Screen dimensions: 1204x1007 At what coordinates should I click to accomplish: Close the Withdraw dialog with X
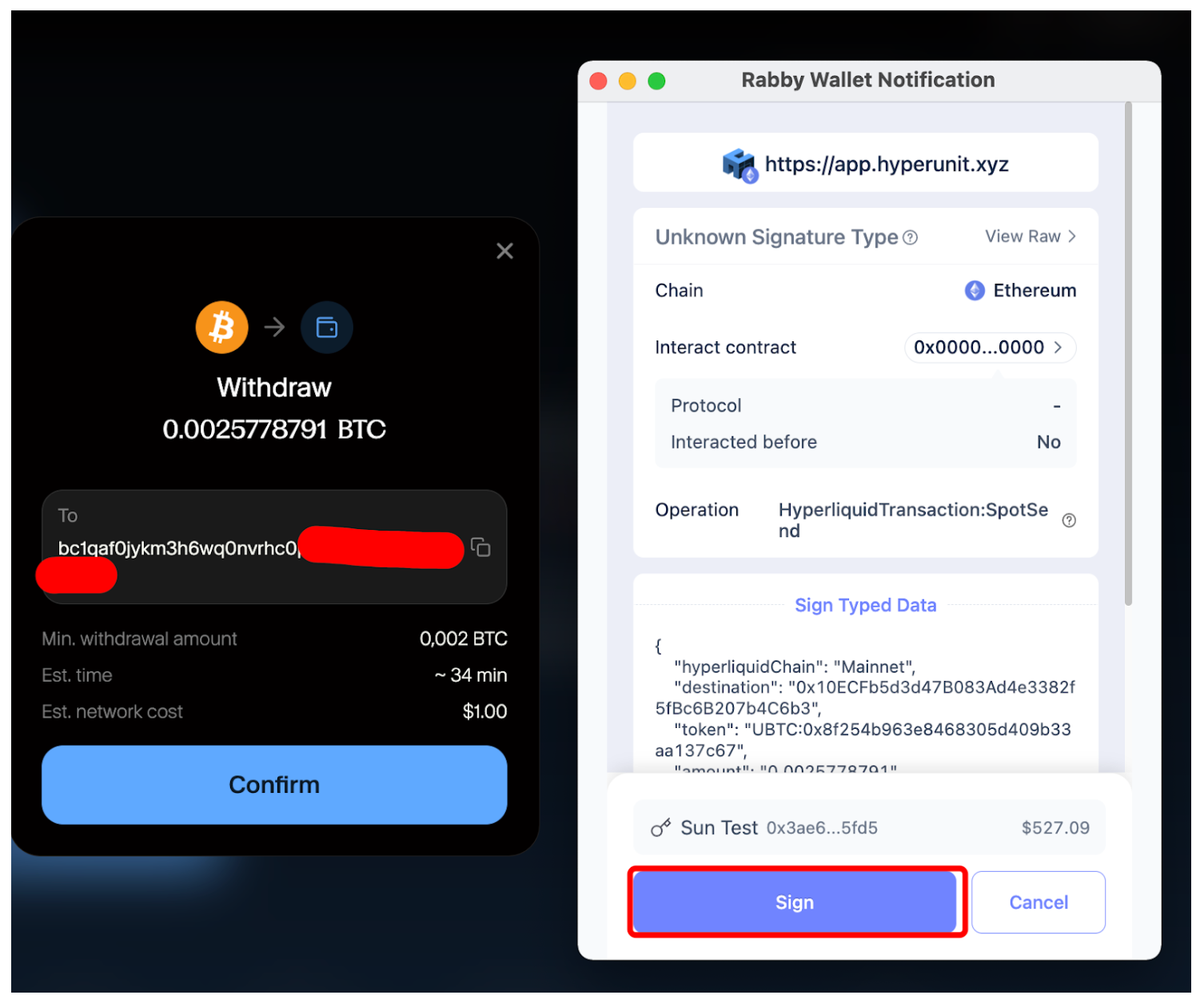[x=504, y=251]
